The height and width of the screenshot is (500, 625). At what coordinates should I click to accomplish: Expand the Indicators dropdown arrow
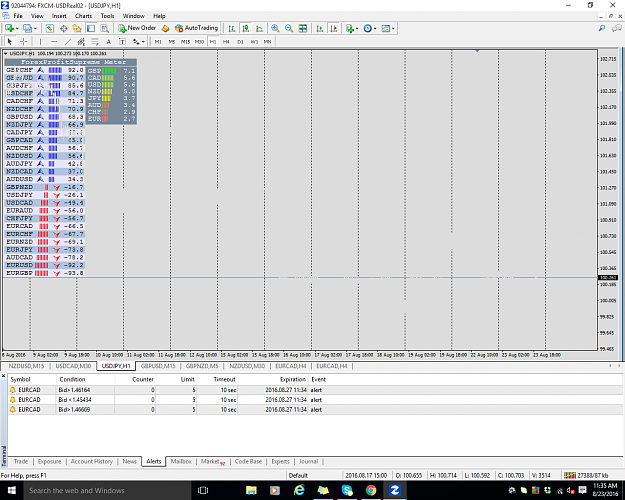[357, 29]
